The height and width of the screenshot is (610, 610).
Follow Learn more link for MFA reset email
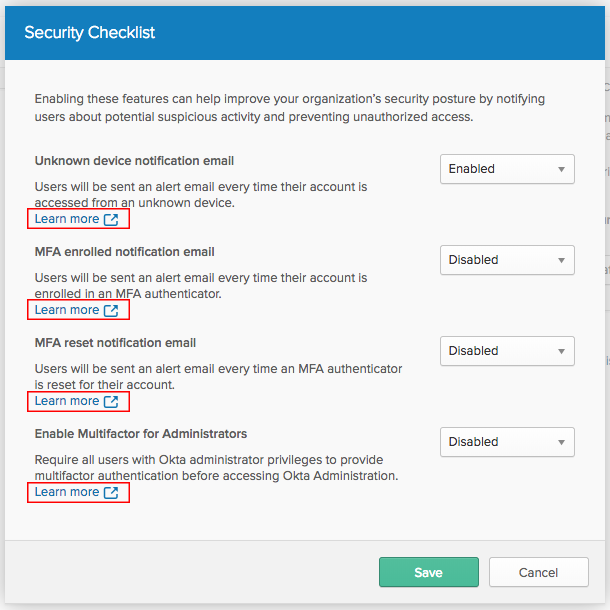(67, 401)
